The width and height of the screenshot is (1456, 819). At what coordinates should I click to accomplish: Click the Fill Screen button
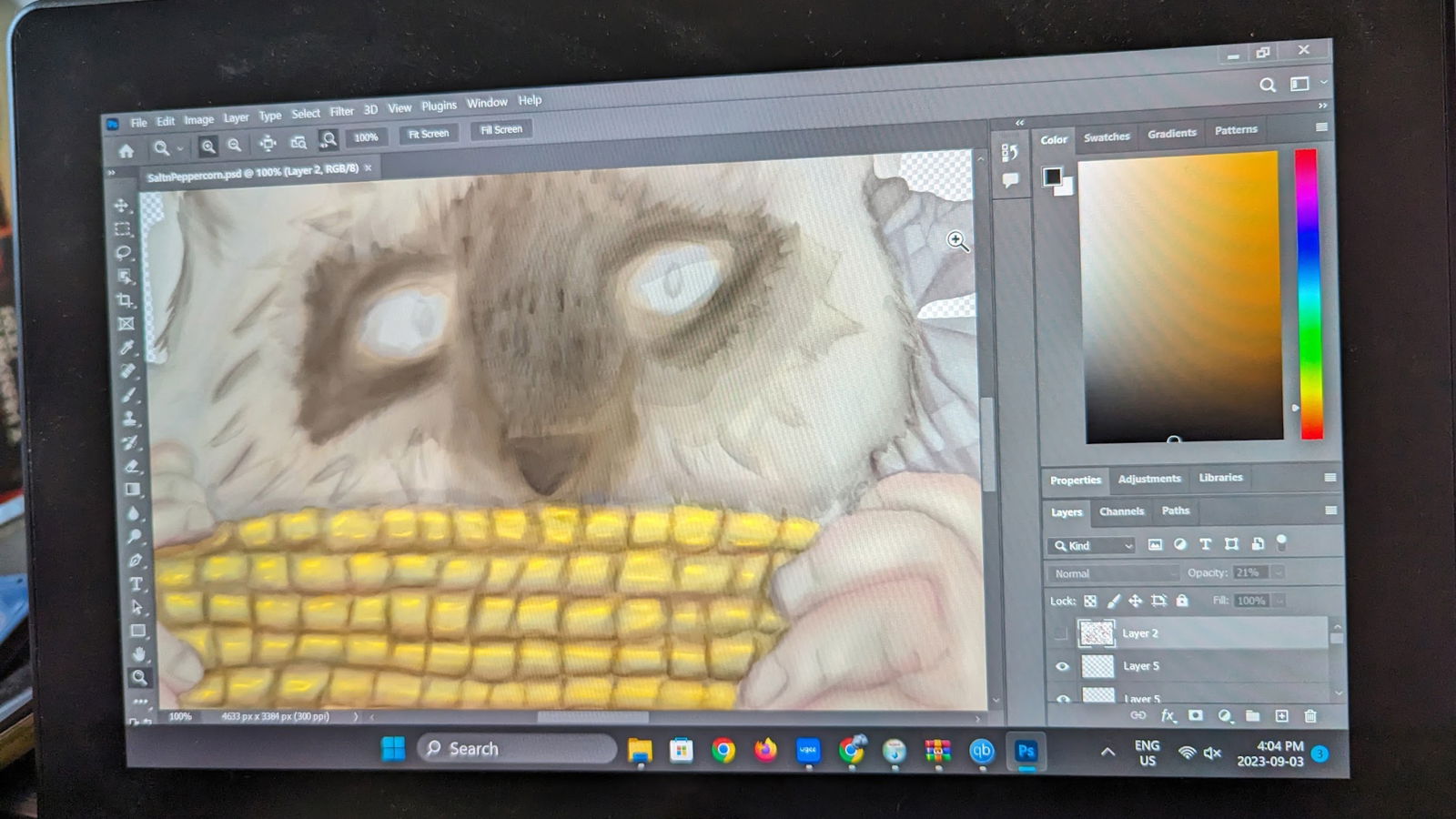[500, 130]
